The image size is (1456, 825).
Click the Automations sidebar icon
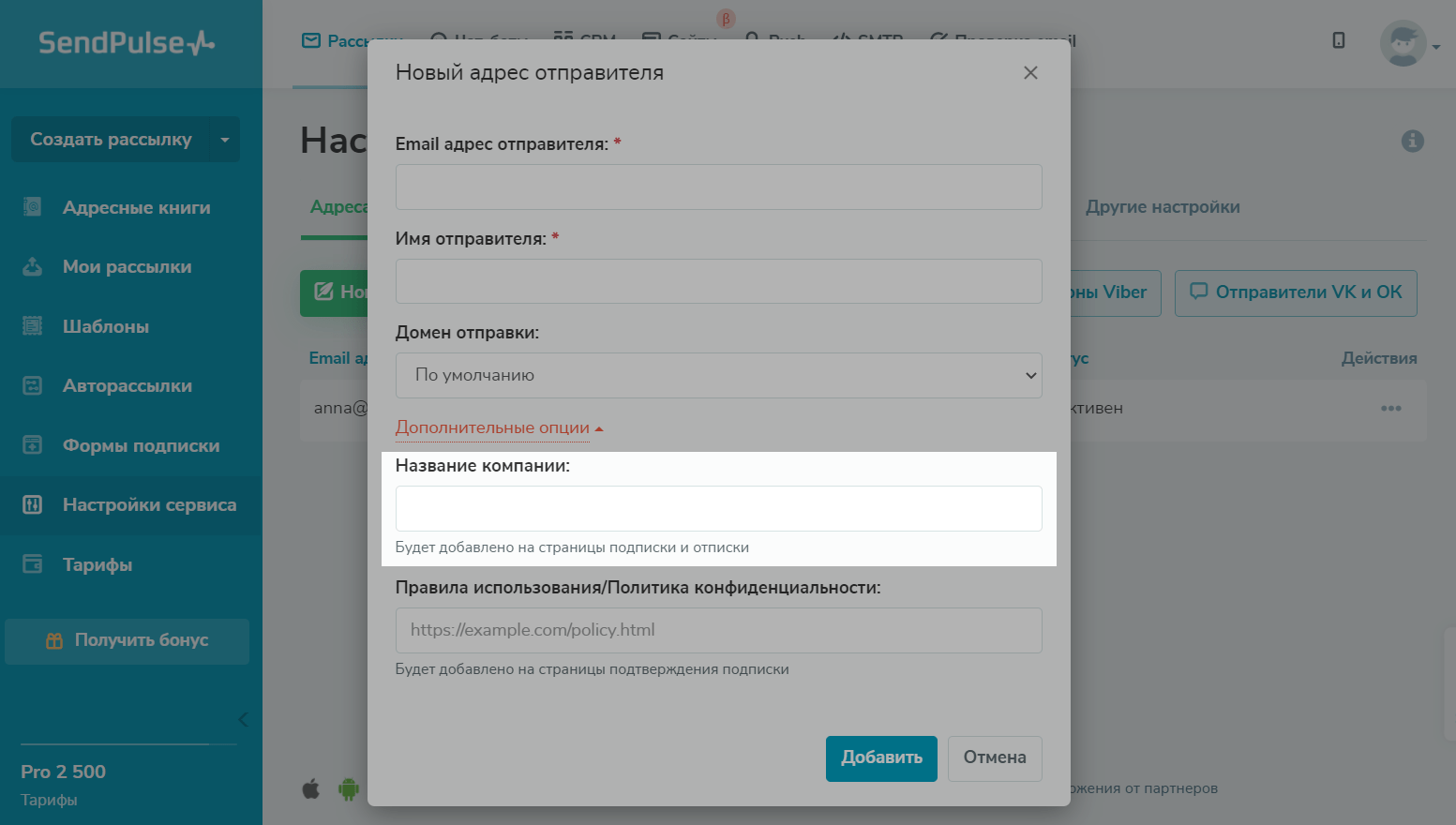[x=33, y=386]
